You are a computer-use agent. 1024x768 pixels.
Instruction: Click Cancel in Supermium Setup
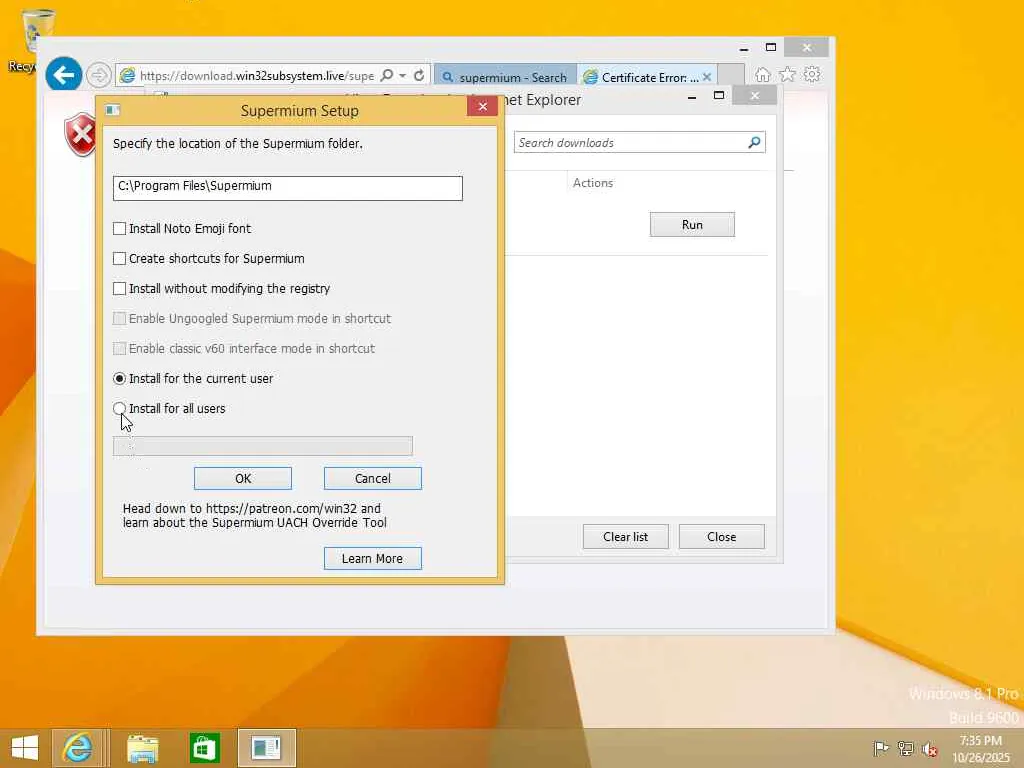pyautogui.click(x=373, y=479)
